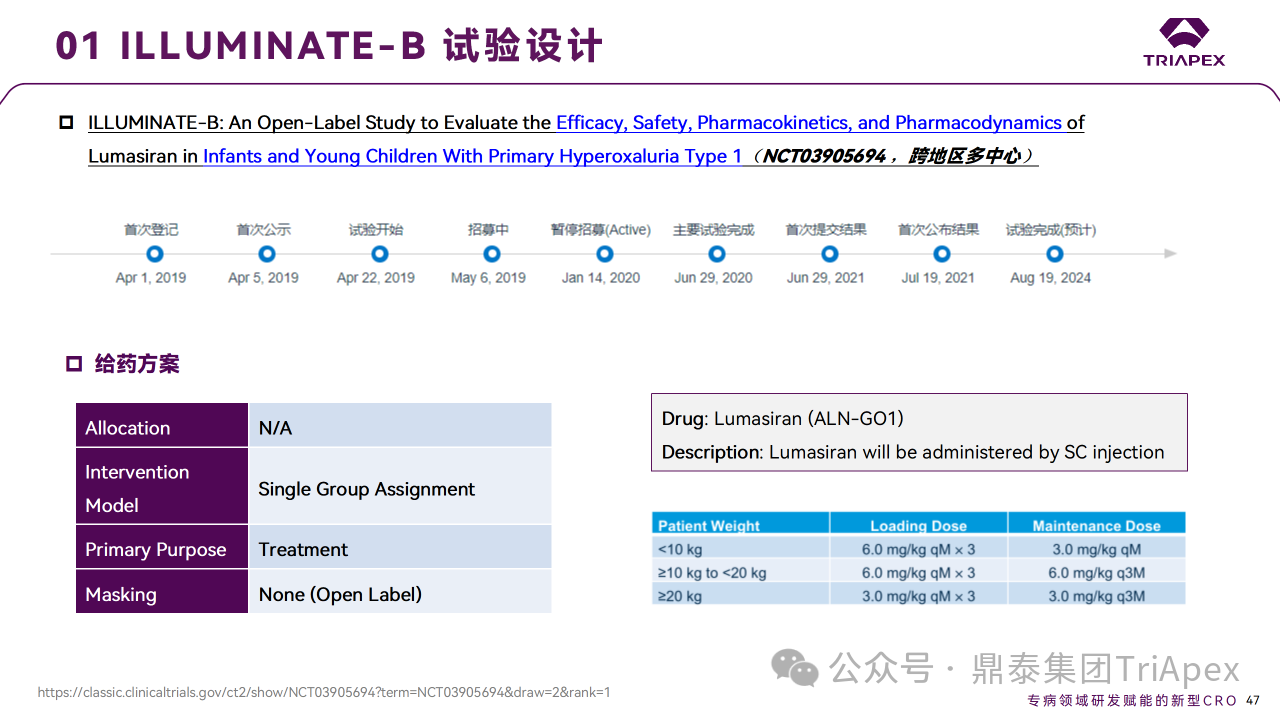Select the 暂停招募(Active) timeline marker
Image resolution: width=1280 pixels, height=720 pixels.
(x=604, y=254)
